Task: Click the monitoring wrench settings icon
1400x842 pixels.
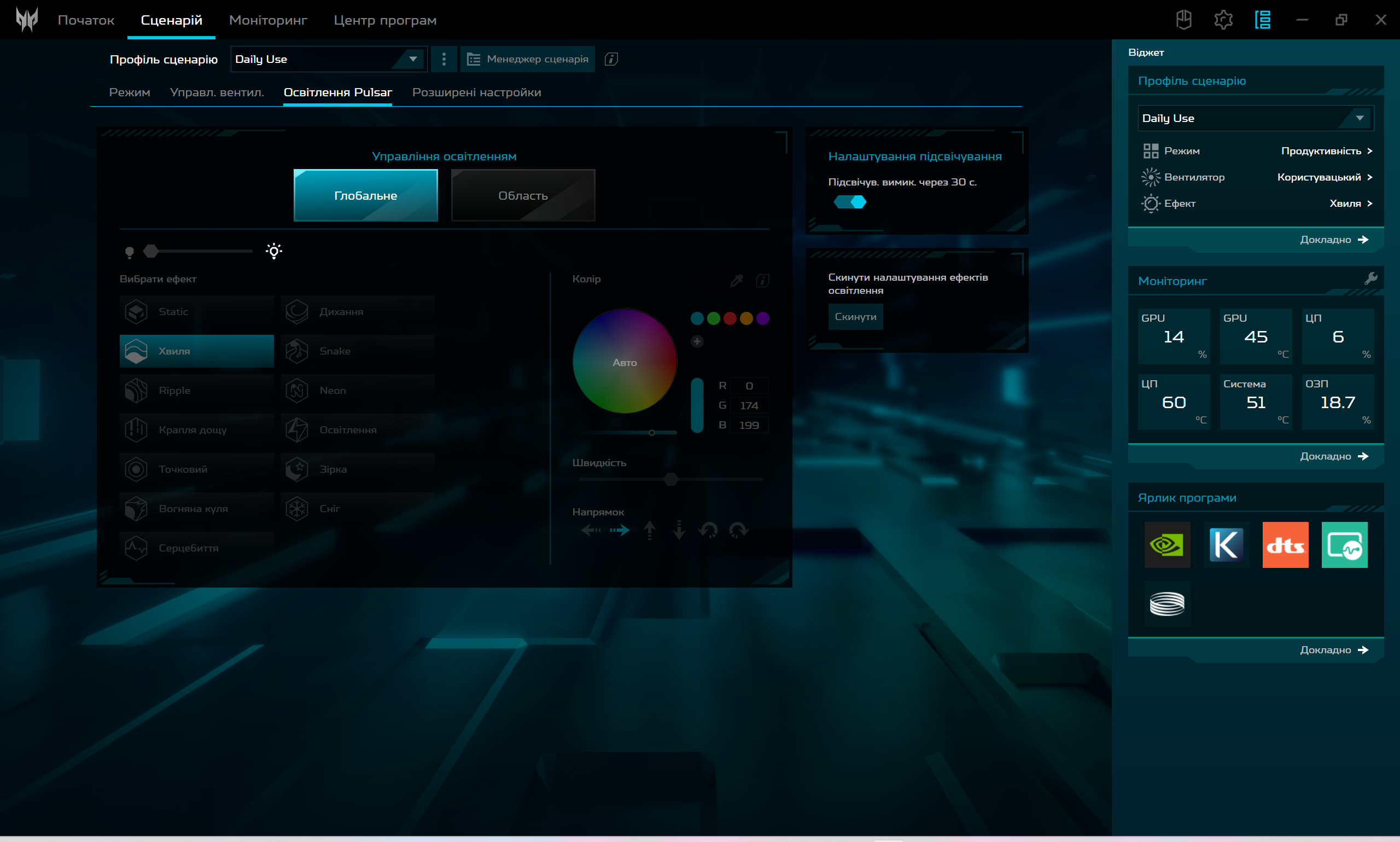Action: [1370, 278]
